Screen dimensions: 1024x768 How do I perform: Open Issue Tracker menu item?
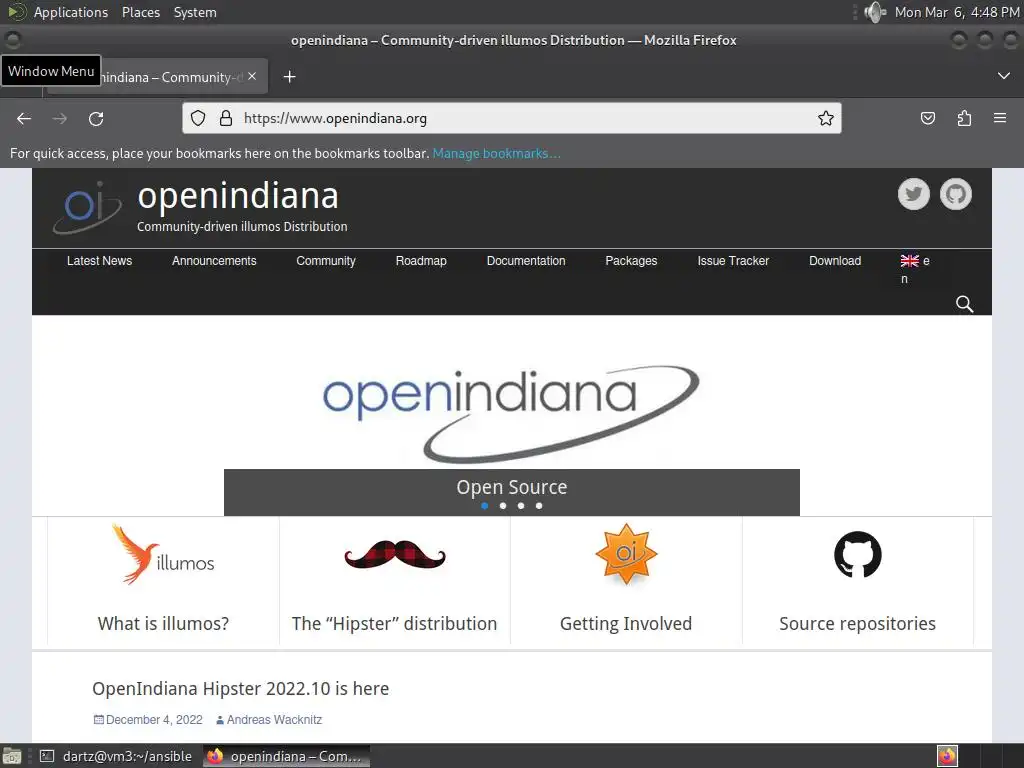click(733, 261)
